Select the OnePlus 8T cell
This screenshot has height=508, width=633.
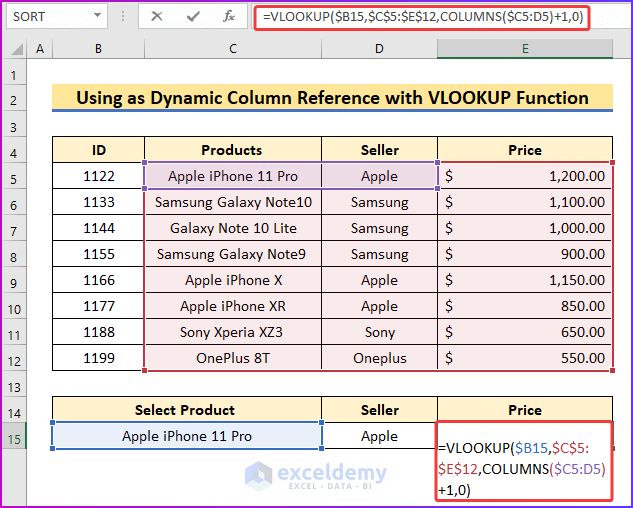[233, 358]
